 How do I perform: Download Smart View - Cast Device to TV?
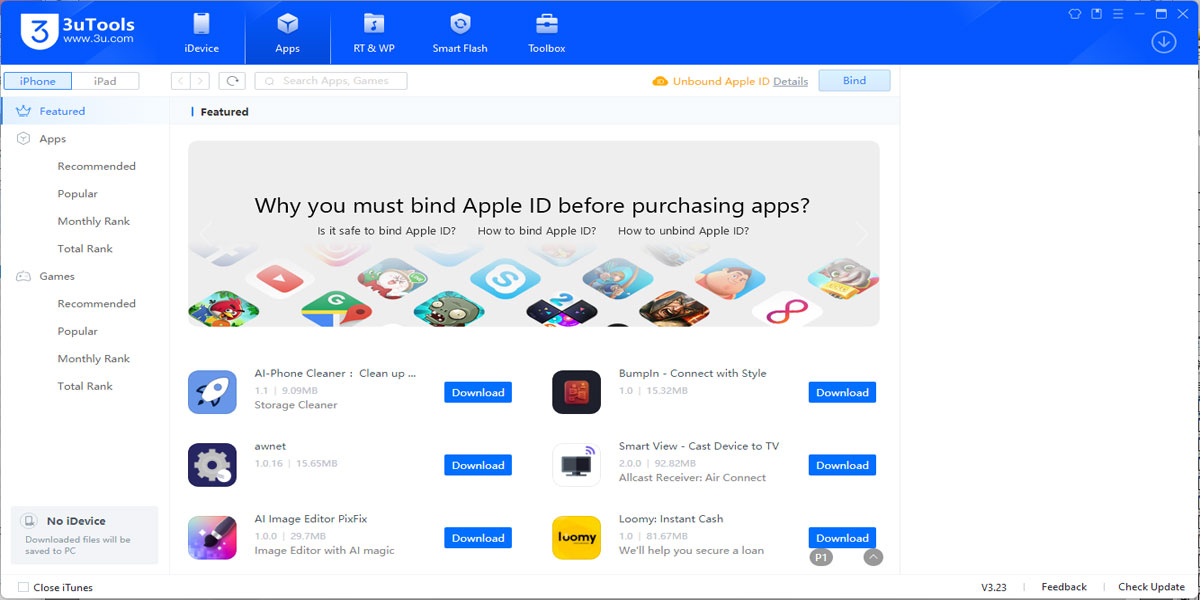[842, 465]
